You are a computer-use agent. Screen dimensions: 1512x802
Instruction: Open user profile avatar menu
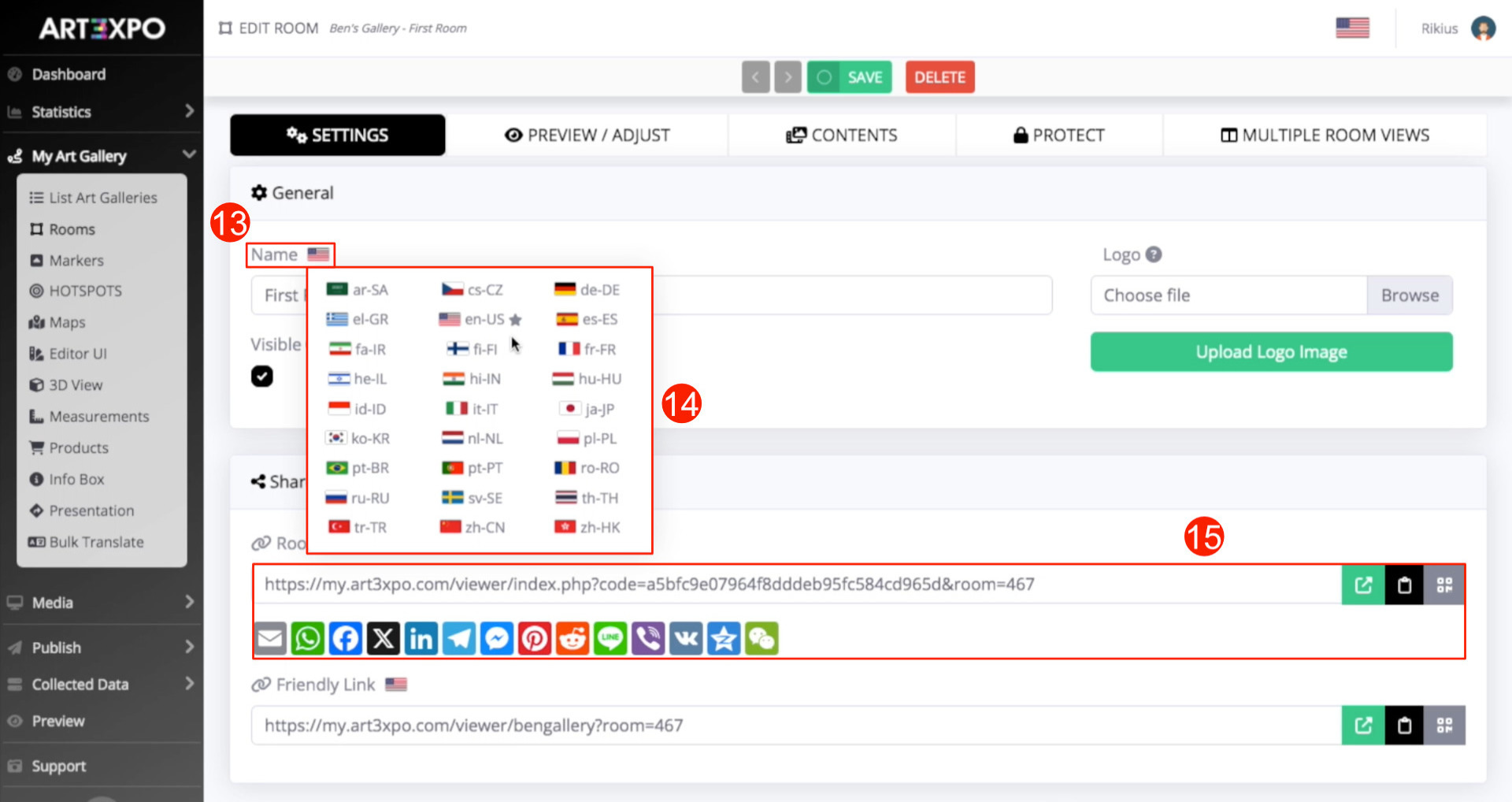point(1484,28)
